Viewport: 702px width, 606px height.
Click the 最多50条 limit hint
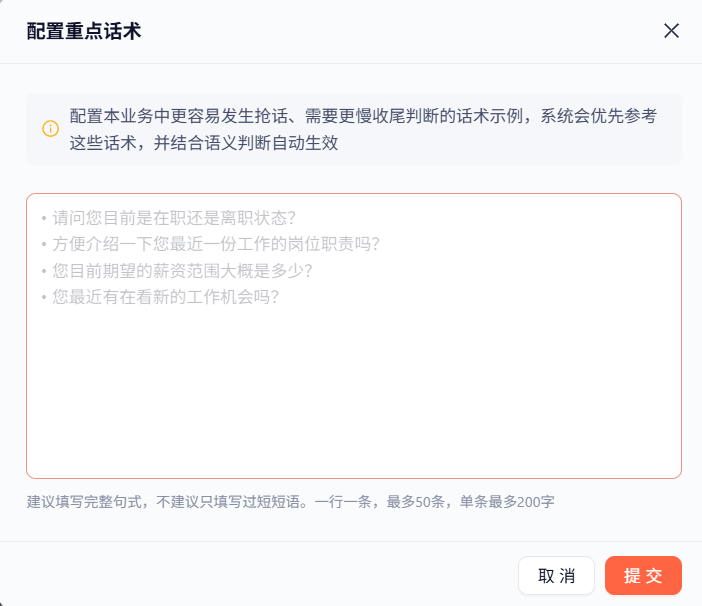(415, 502)
